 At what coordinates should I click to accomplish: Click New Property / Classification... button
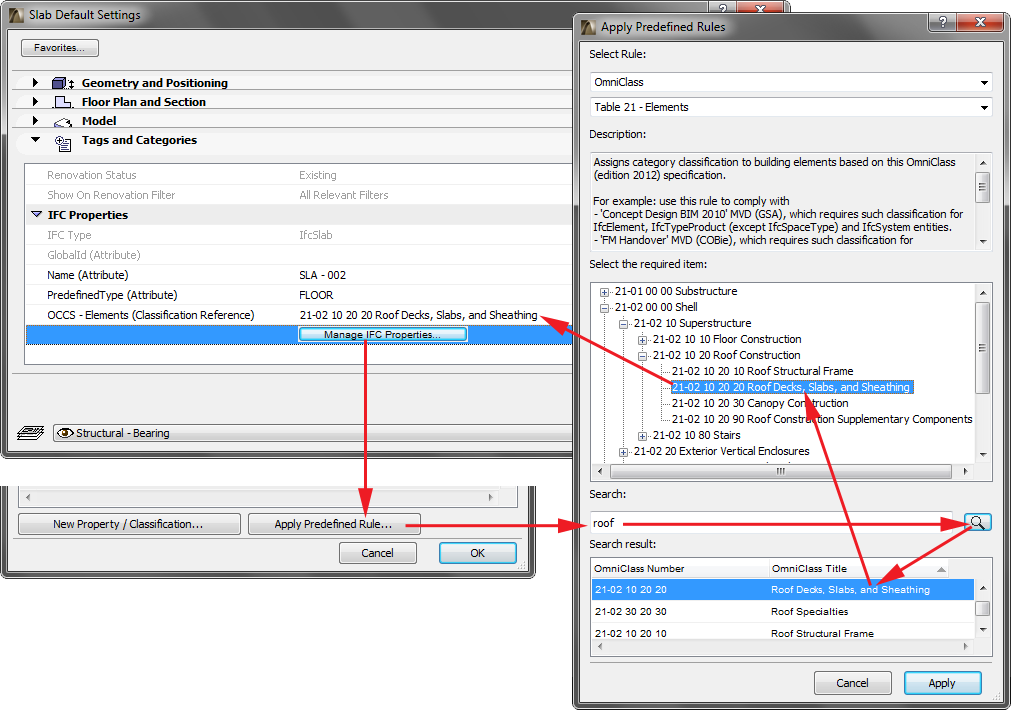click(x=129, y=524)
